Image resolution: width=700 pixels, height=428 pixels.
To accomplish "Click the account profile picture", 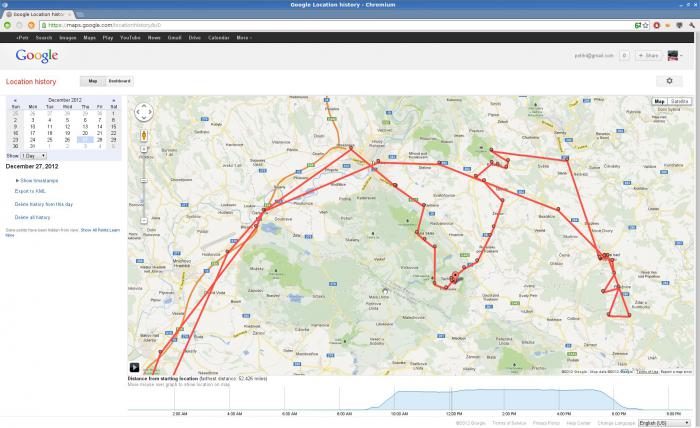I will click(673, 56).
